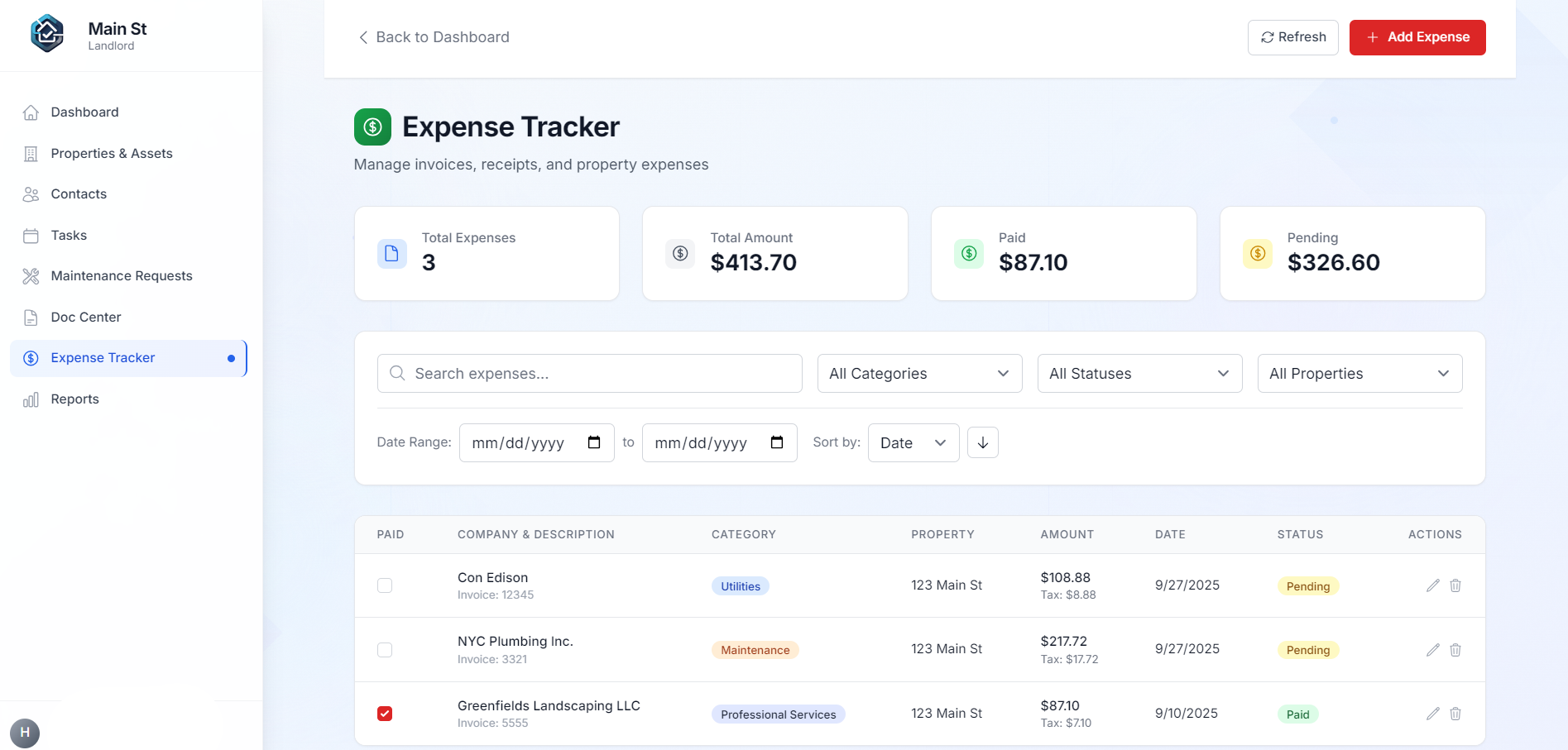Click the green dollar Expense Tracker header icon
Screen dimensions: 1568x750
pos(372,127)
